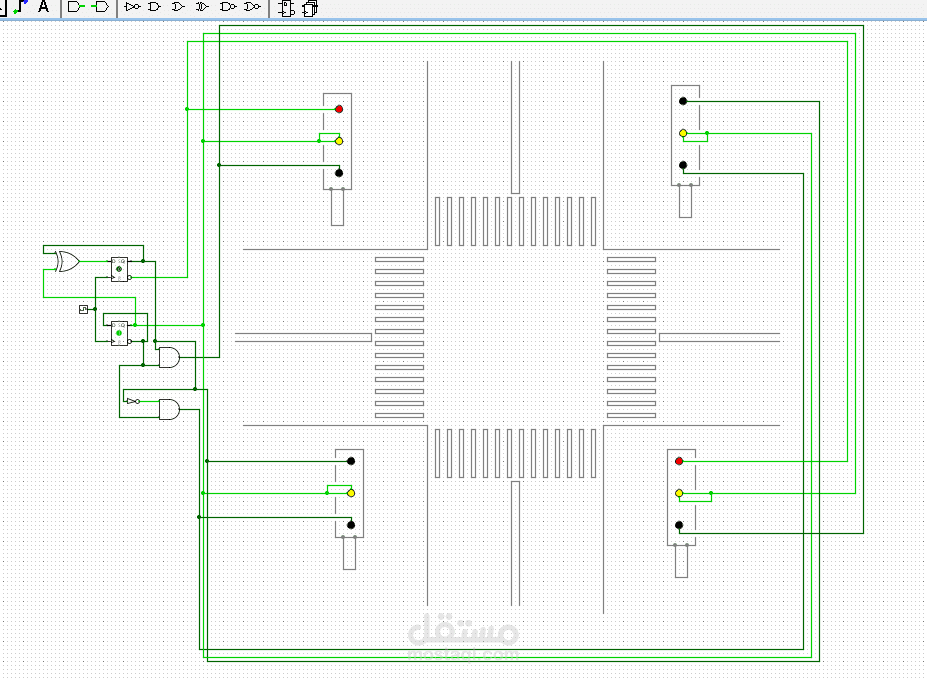
Task: Choose the AND gate toolbar icon
Action: 154,7
